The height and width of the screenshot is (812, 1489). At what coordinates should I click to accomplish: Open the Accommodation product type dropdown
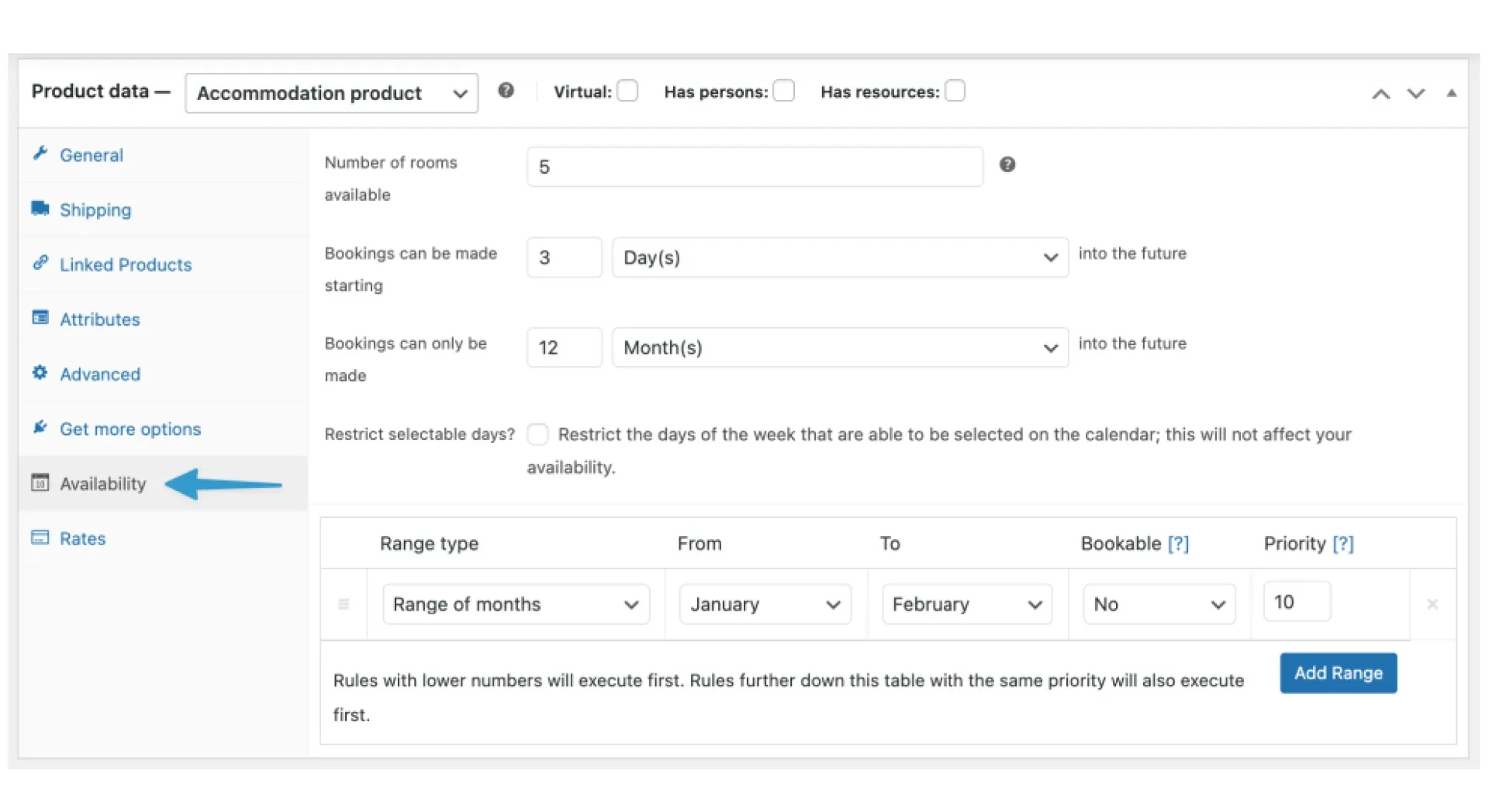point(332,93)
